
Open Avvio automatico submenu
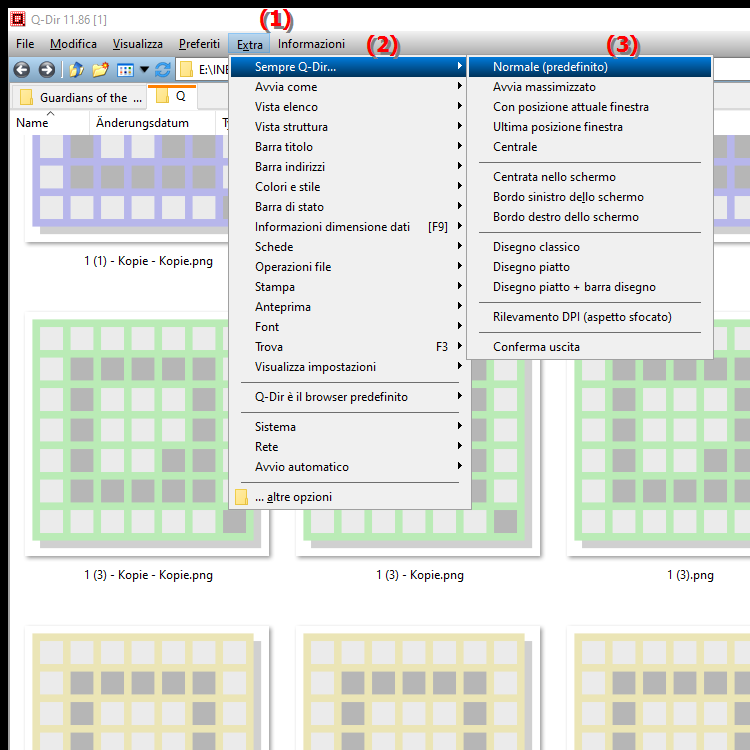pos(350,467)
